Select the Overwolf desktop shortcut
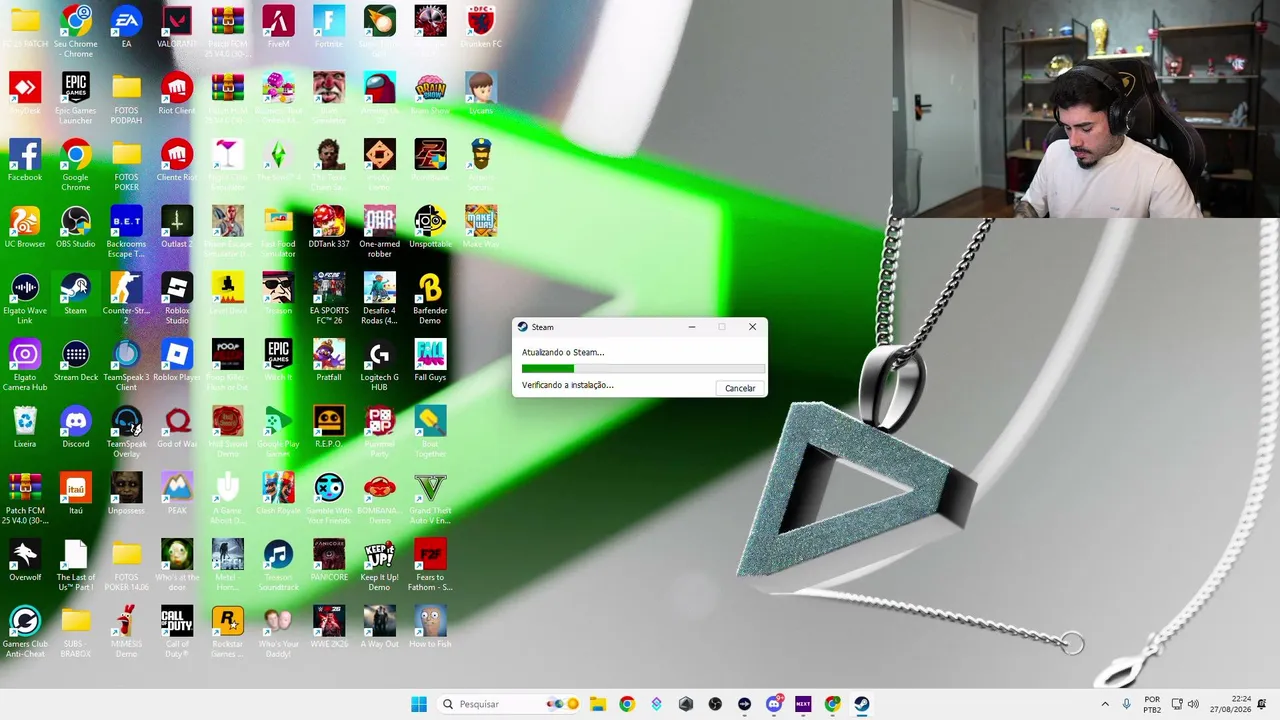This screenshot has width=1280, height=720. click(25, 561)
